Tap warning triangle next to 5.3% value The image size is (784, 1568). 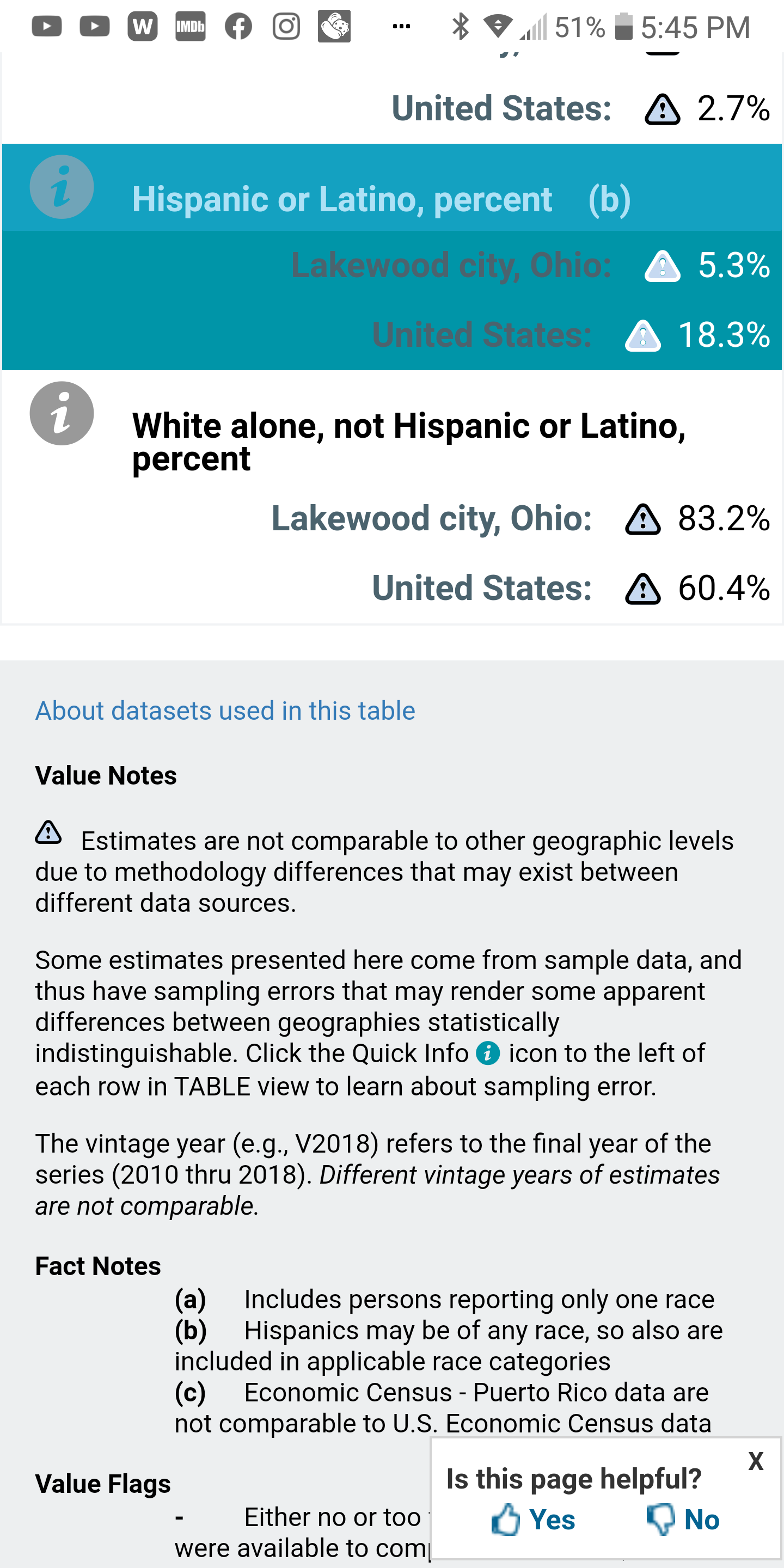662,266
